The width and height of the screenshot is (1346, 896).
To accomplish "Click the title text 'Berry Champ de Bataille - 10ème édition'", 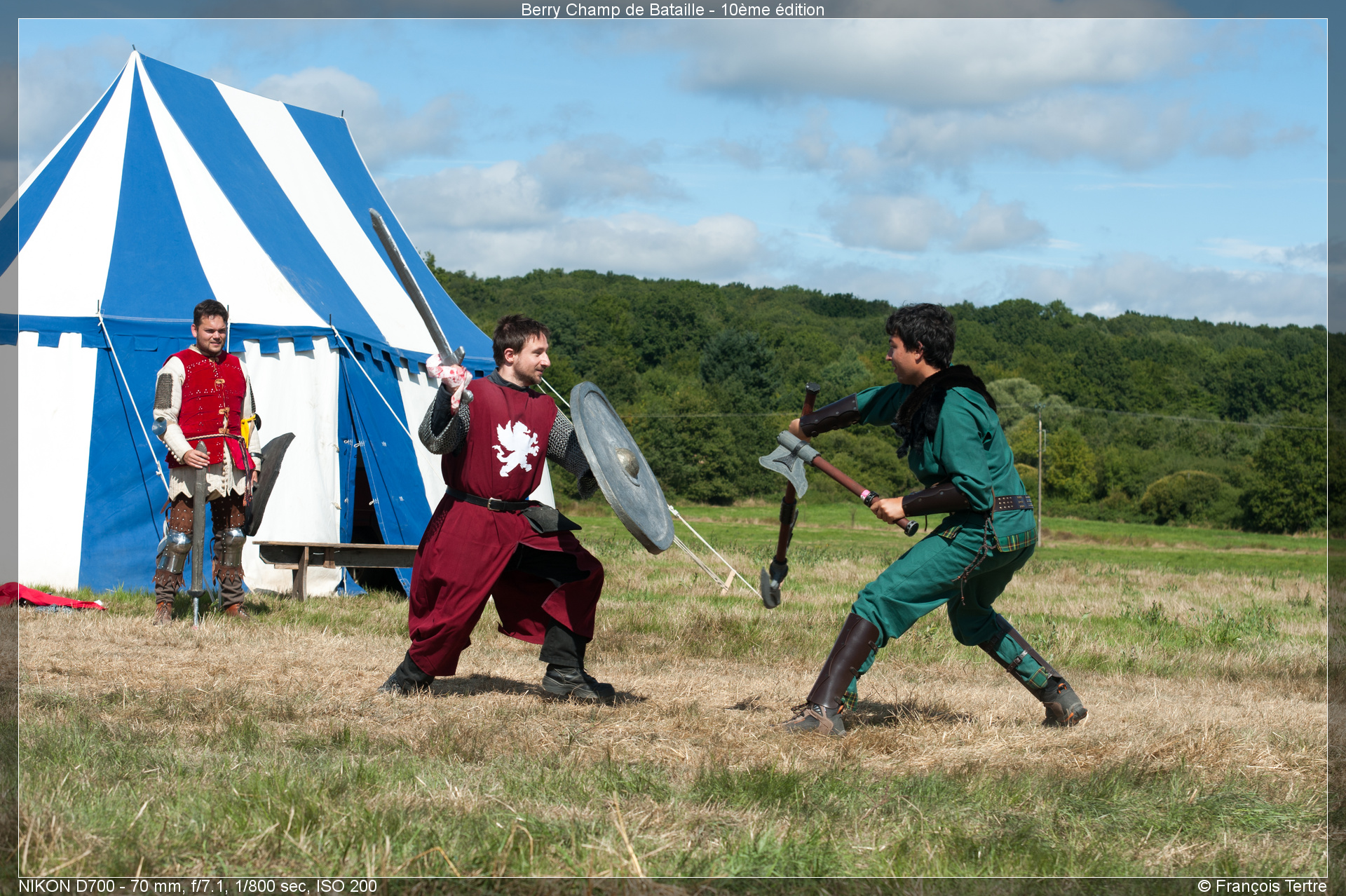I will (672, 10).
